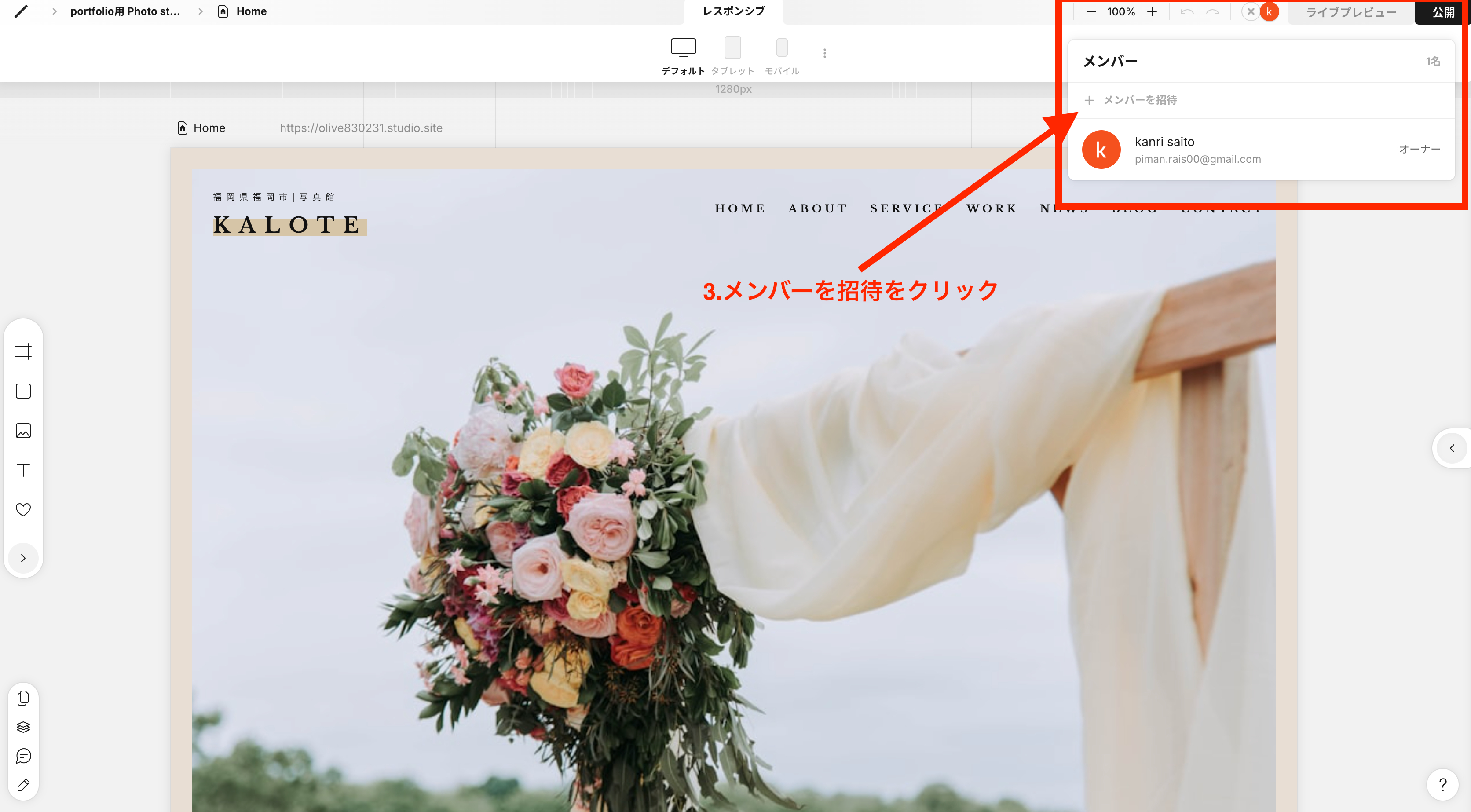Click the 100% zoom level
1471x812 pixels.
coord(1121,11)
